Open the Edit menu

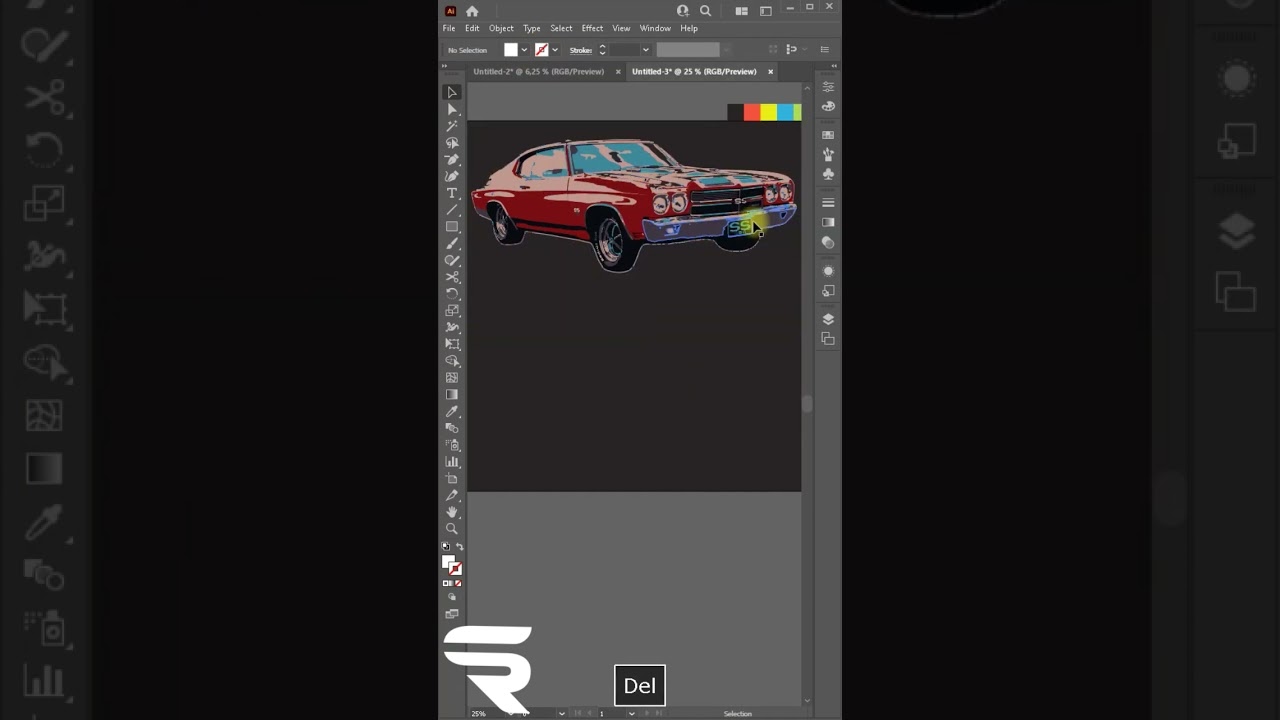click(x=472, y=28)
